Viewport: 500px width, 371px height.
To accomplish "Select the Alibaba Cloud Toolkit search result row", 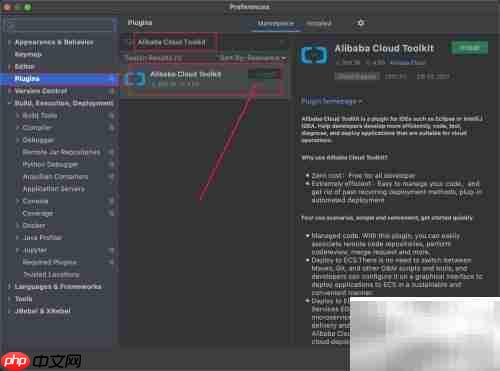I will click(x=204, y=79).
